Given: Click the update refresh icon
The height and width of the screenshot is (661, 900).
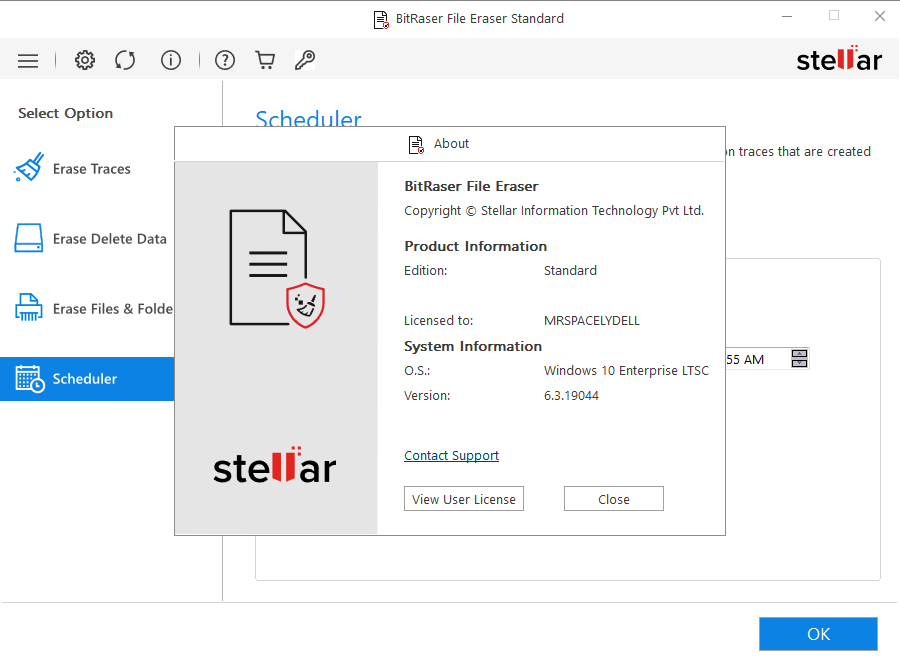Looking at the screenshot, I should tap(125, 60).
